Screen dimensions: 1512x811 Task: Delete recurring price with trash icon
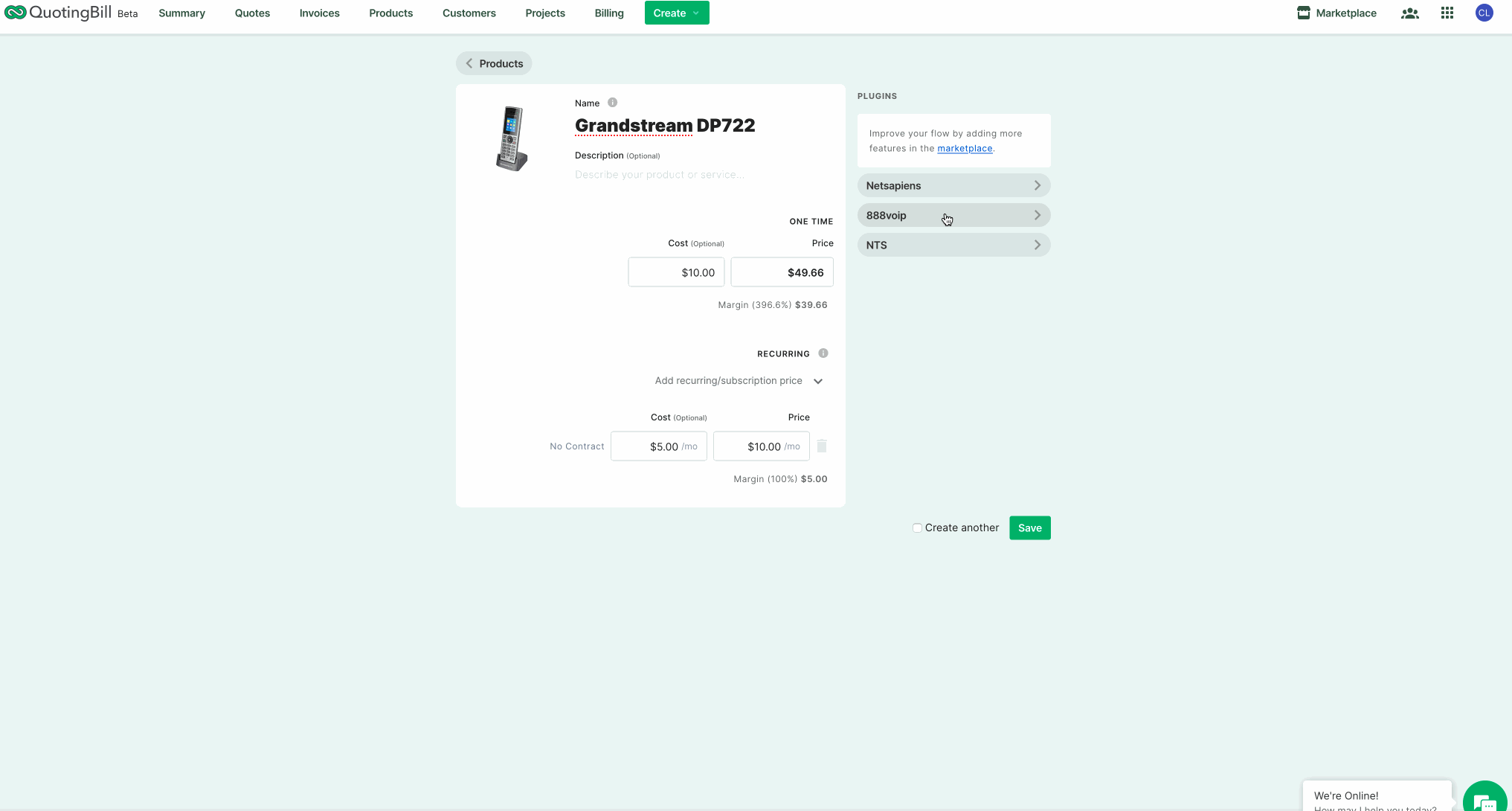click(822, 446)
